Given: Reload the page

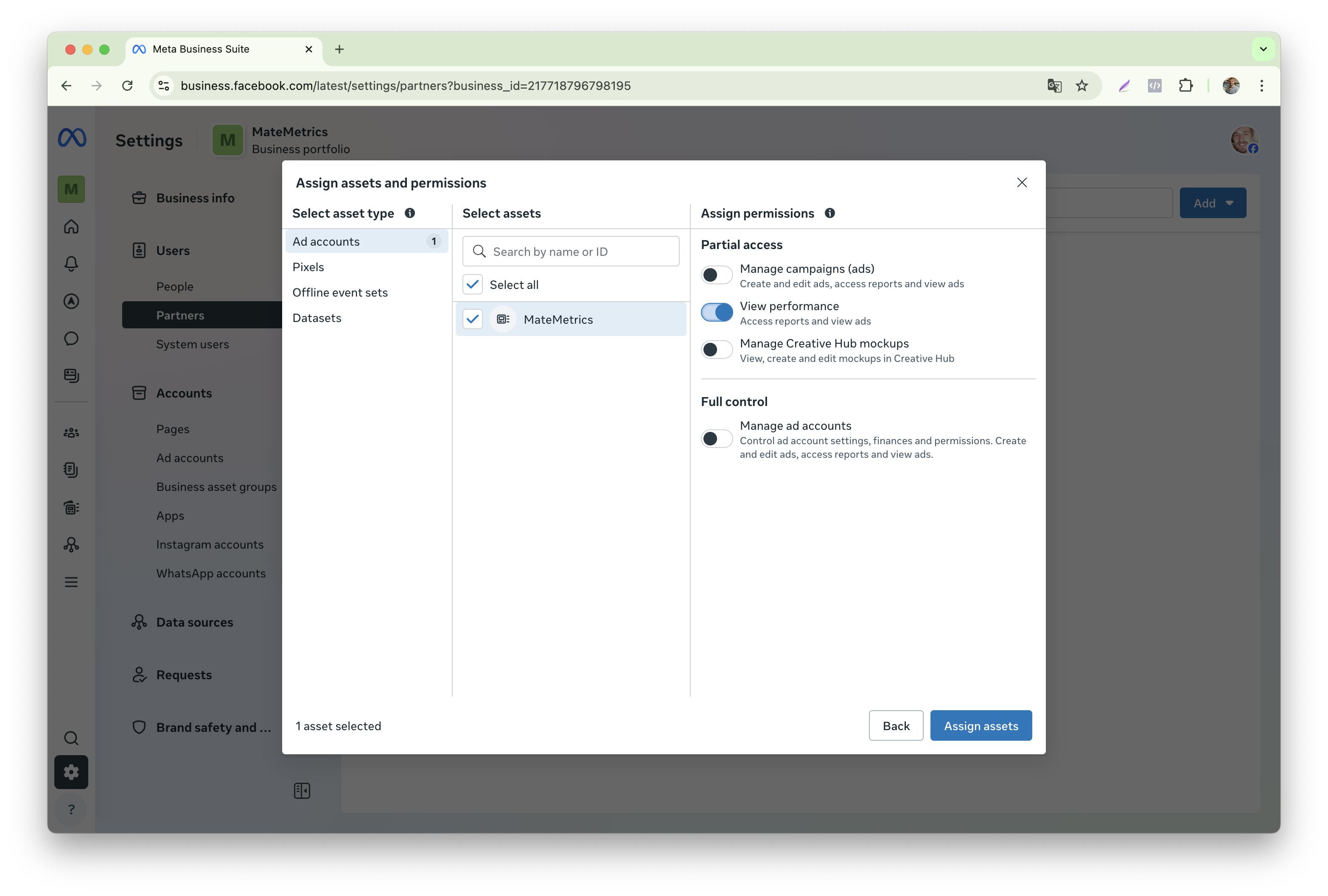Looking at the screenshot, I should pos(127,86).
